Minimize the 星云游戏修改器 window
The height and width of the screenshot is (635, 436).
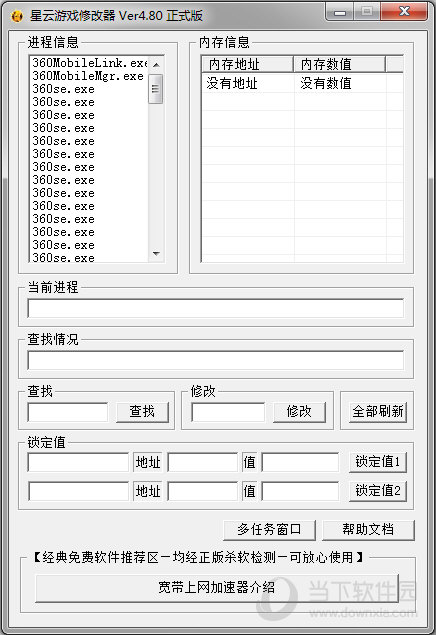point(340,12)
